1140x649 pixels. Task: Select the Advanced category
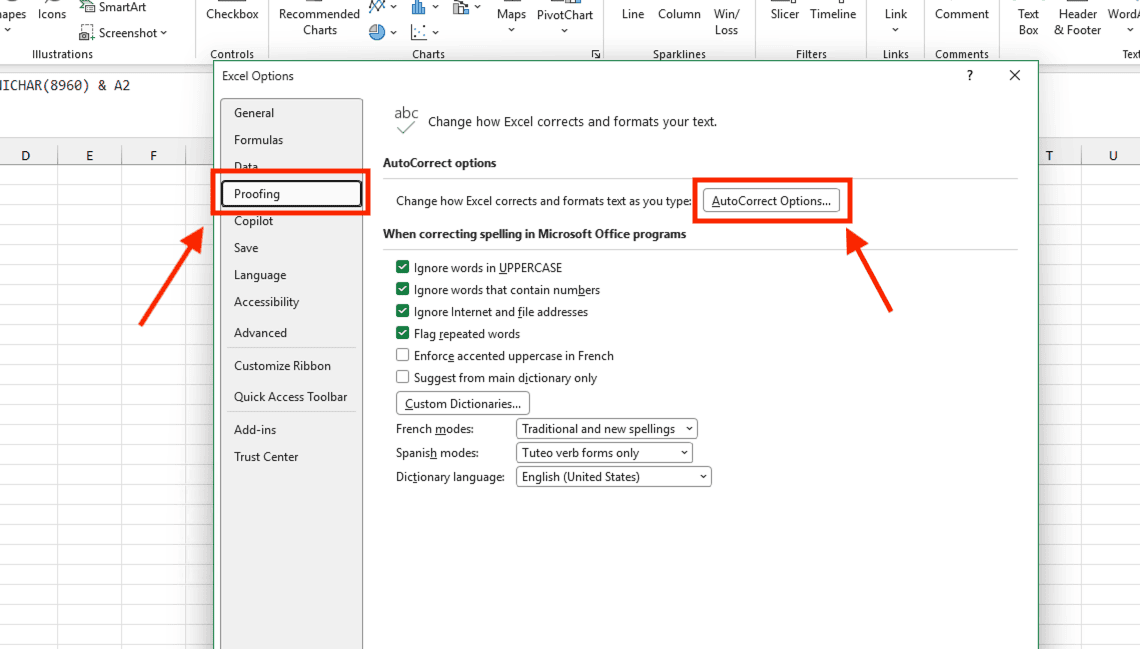coord(291,333)
